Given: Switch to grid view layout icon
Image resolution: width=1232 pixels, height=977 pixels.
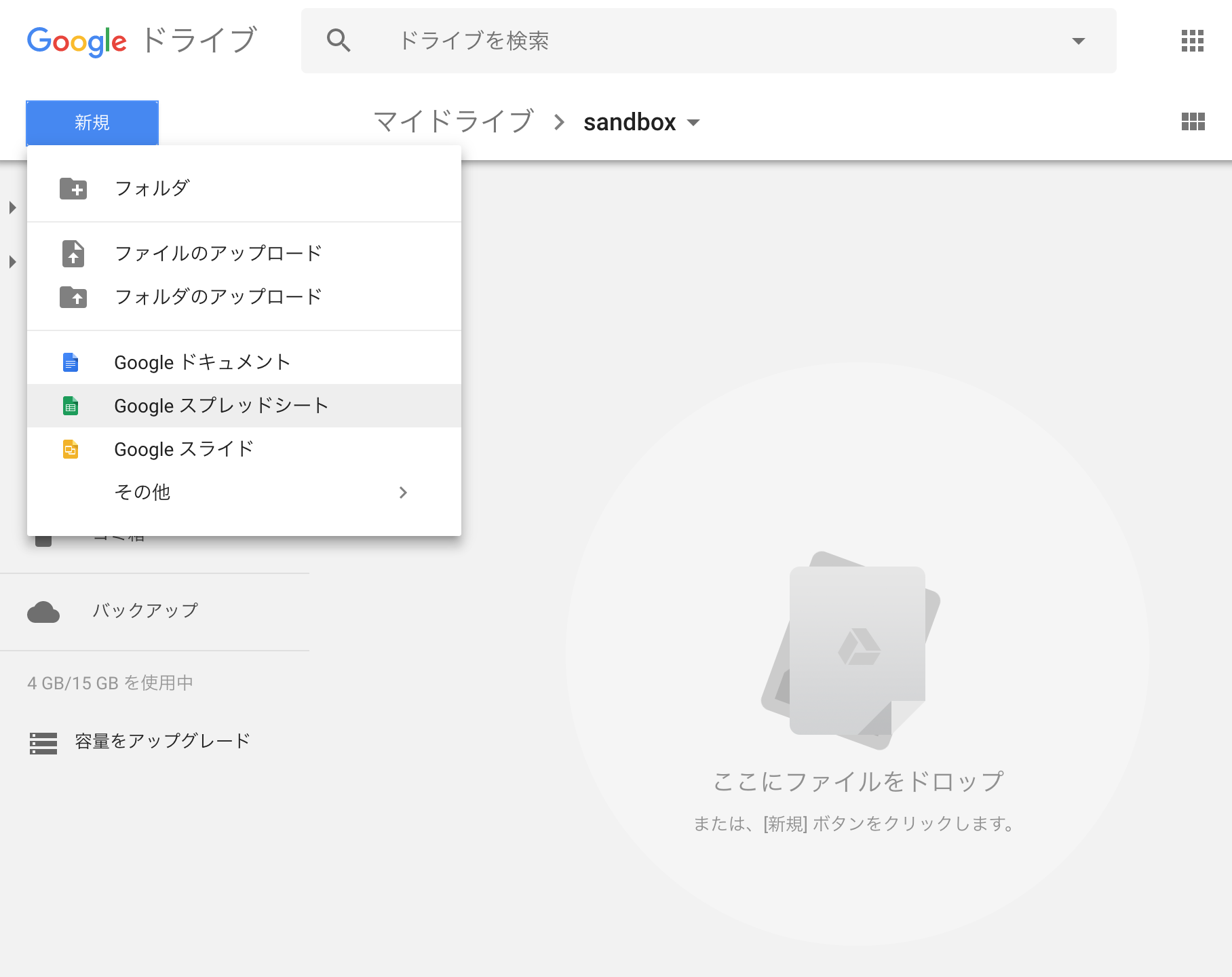Looking at the screenshot, I should 1193,121.
